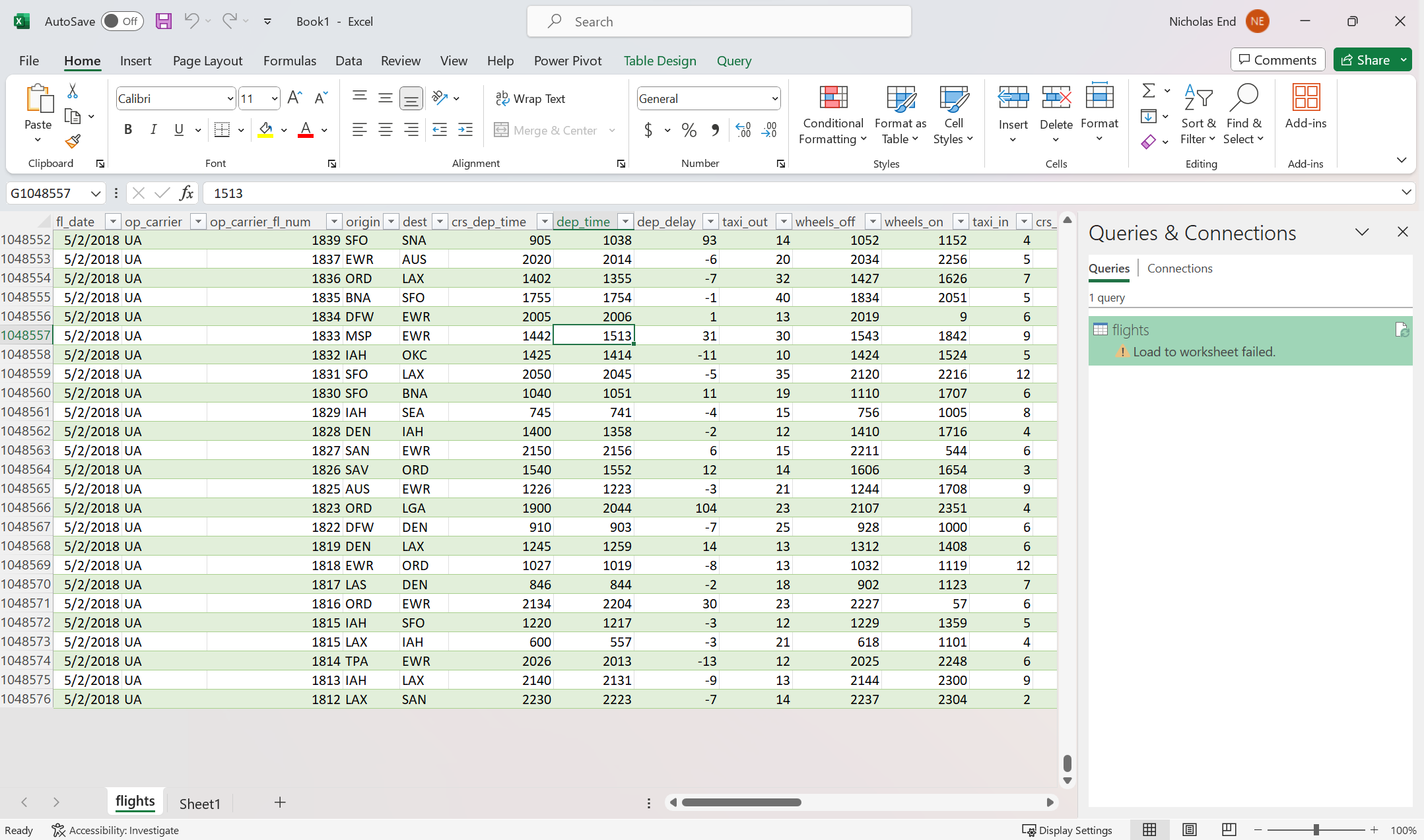Click the Save floppy disk icon
This screenshot has height=840, width=1424.
tap(163, 21)
